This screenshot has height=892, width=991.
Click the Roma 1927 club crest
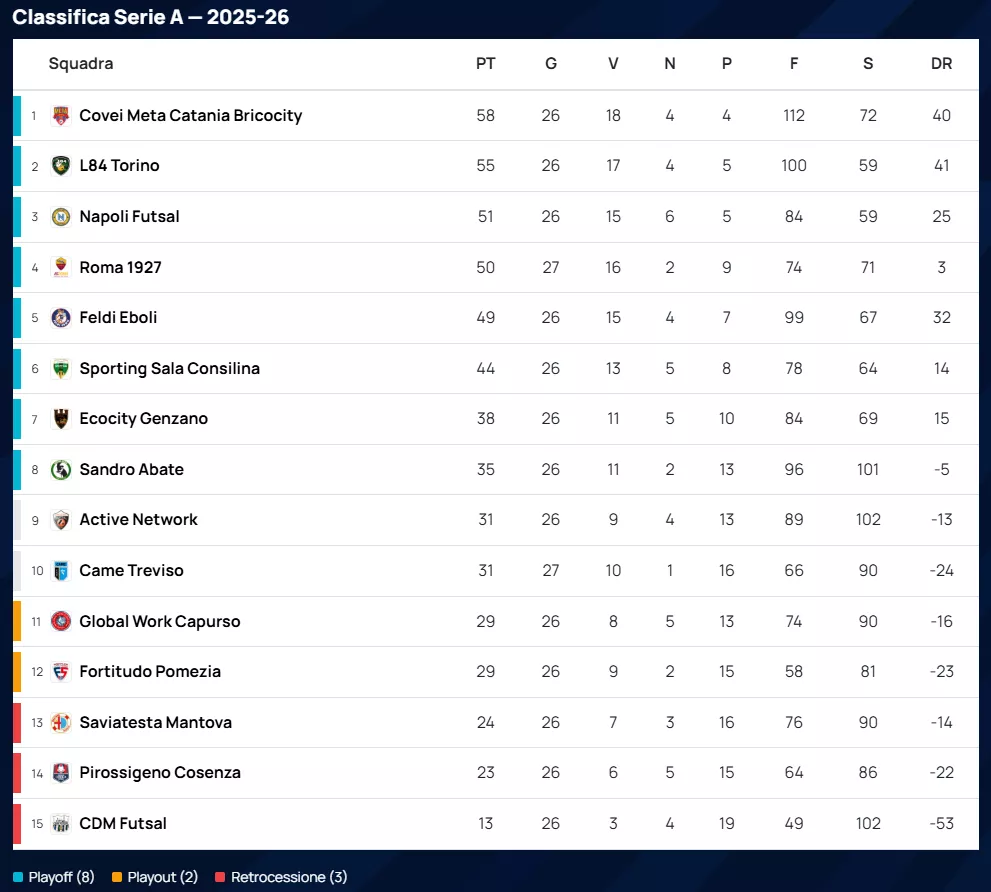pos(61,267)
